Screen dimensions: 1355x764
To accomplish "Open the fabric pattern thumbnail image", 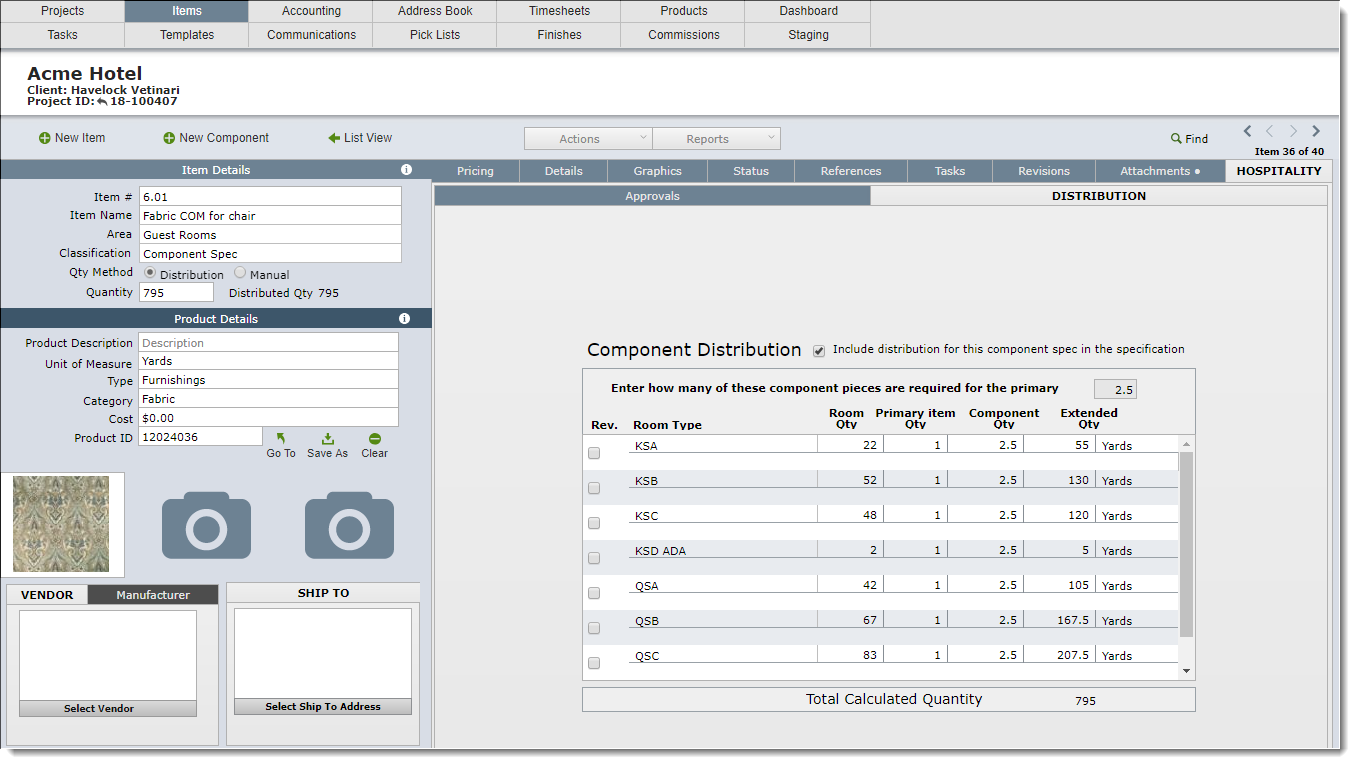I will [62, 524].
